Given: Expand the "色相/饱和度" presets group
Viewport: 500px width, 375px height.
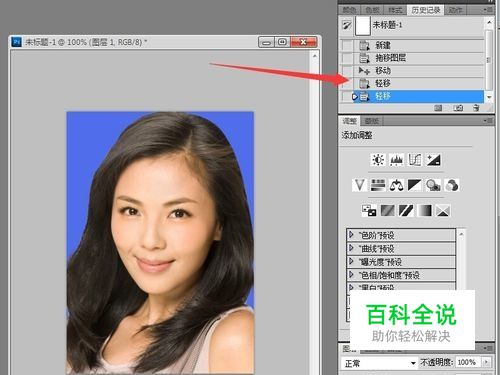Looking at the screenshot, I should pos(351,275).
